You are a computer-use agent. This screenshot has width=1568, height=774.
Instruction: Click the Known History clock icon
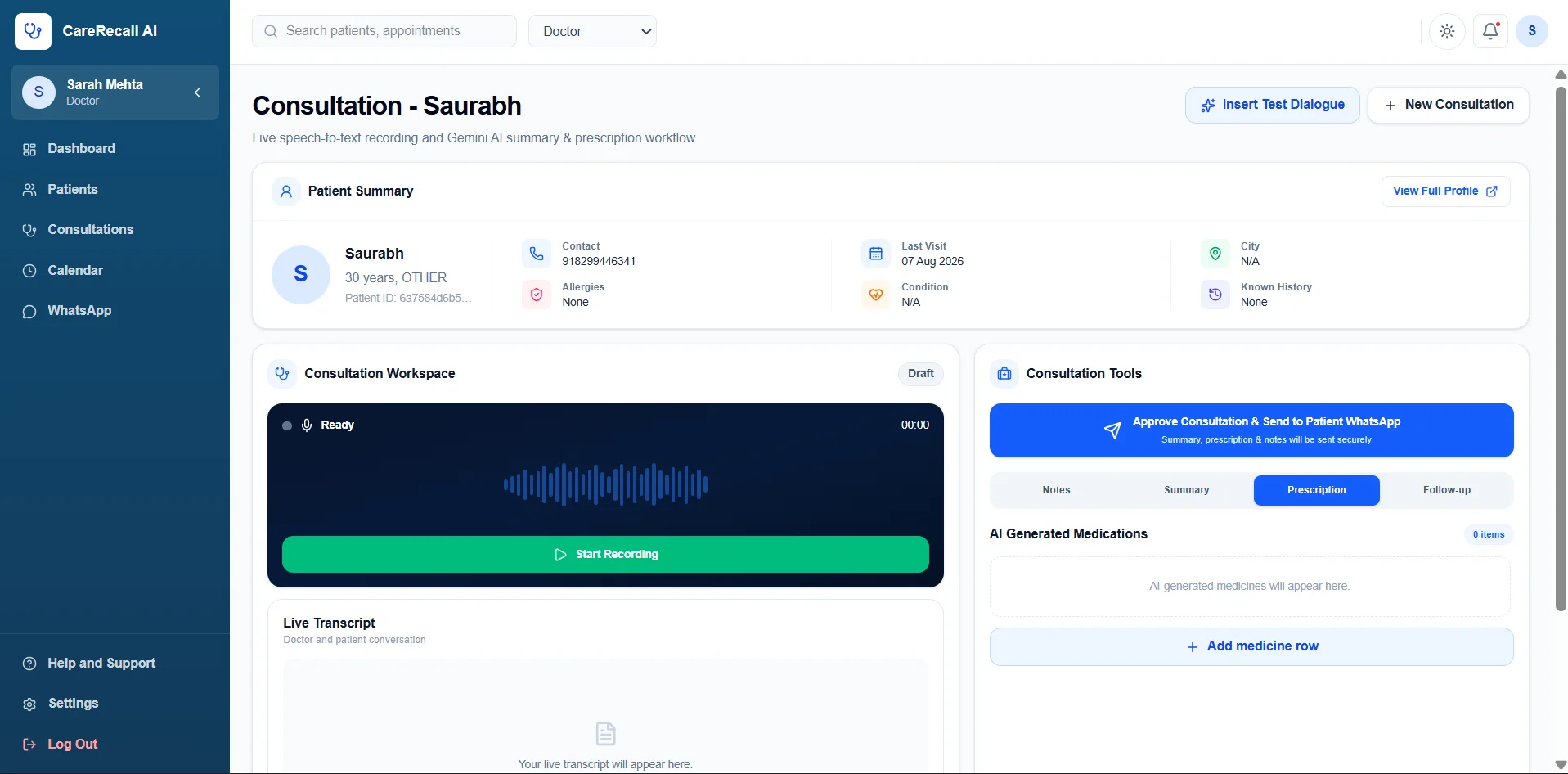pyautogui.click(x=1215, y=295)
